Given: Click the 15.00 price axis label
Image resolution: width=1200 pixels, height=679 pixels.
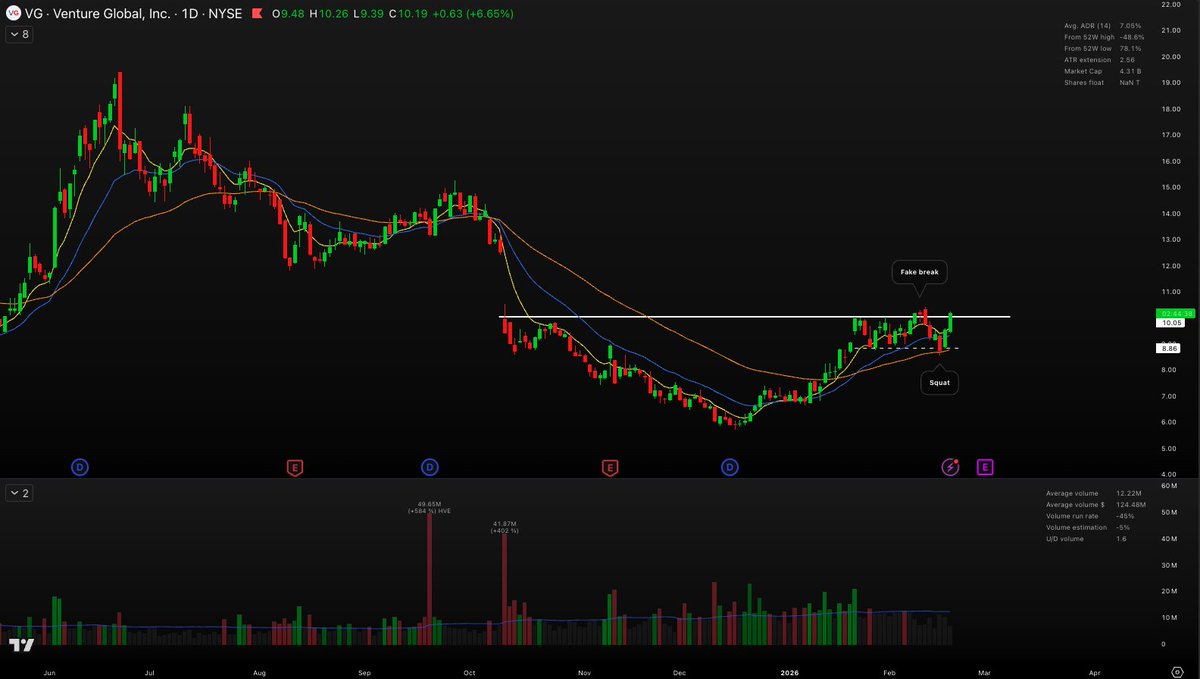Looking at the screenshot, I should tap(1169, 187).
